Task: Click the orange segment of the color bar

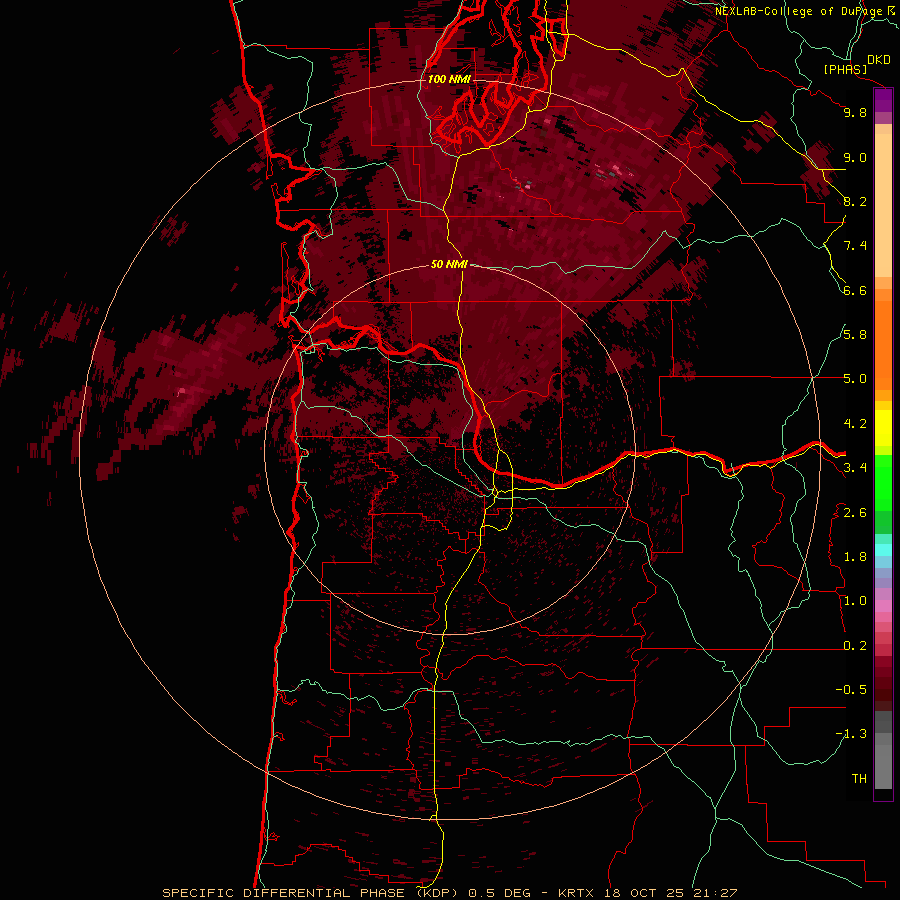Action: pyautogui.click(x=883, y=345)
